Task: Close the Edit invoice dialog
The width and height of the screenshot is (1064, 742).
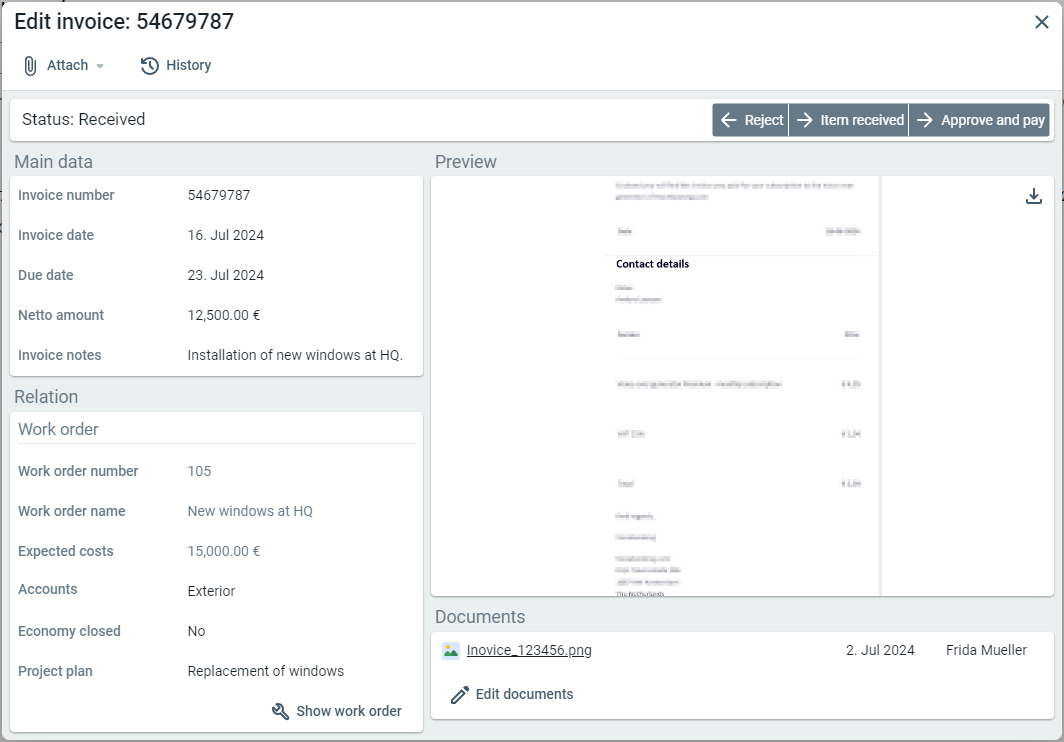Action: pyautogui.click(x=1041, y=22)
